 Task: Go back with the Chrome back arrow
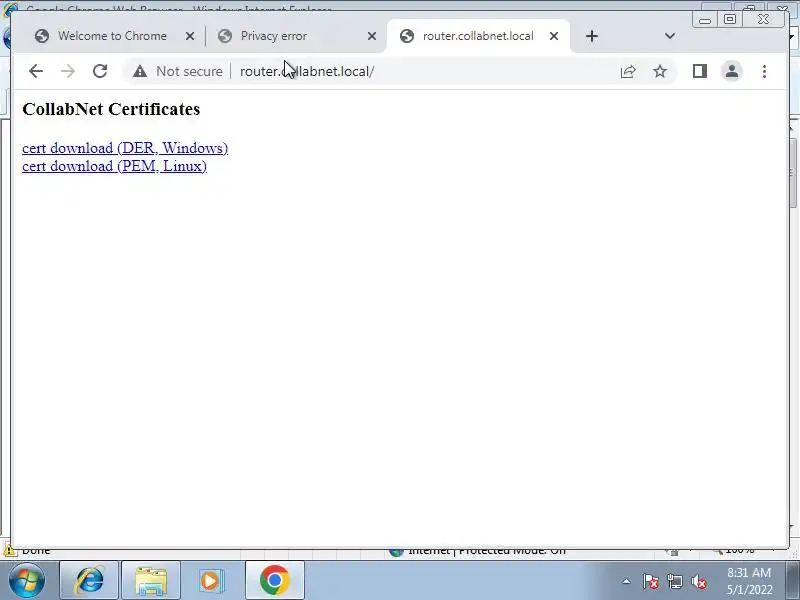pyautogui.click(x=36, y=71)
